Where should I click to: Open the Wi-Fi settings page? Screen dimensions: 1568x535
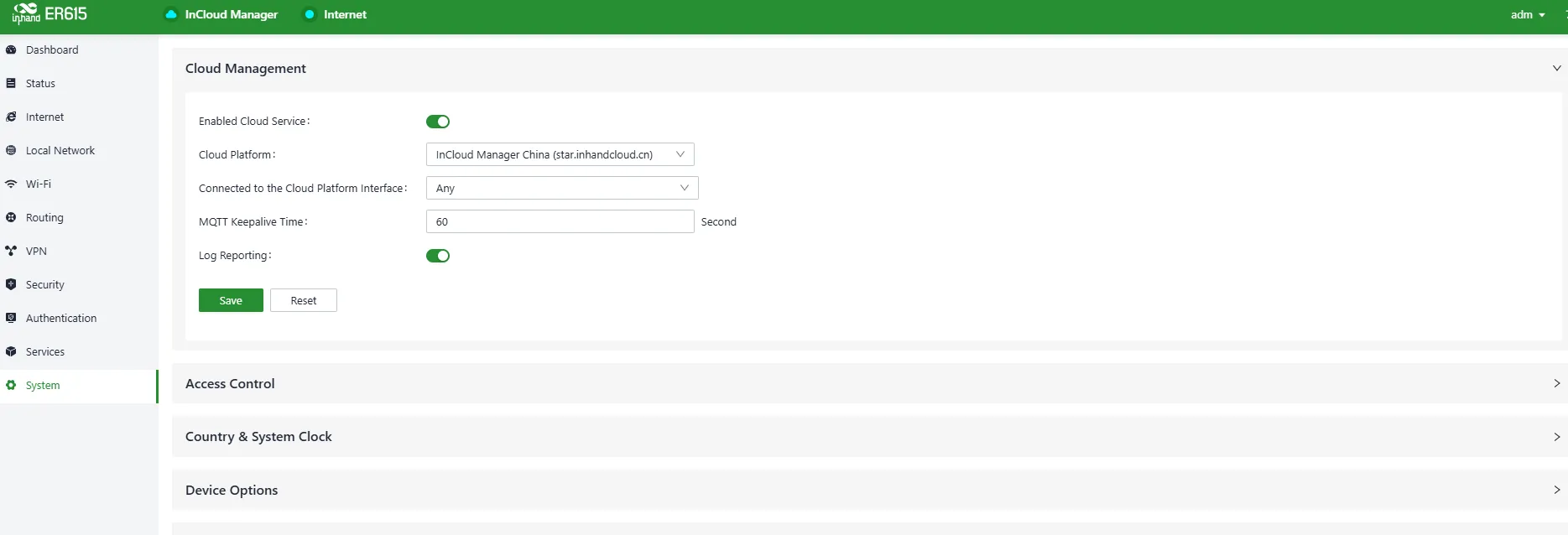79,184
